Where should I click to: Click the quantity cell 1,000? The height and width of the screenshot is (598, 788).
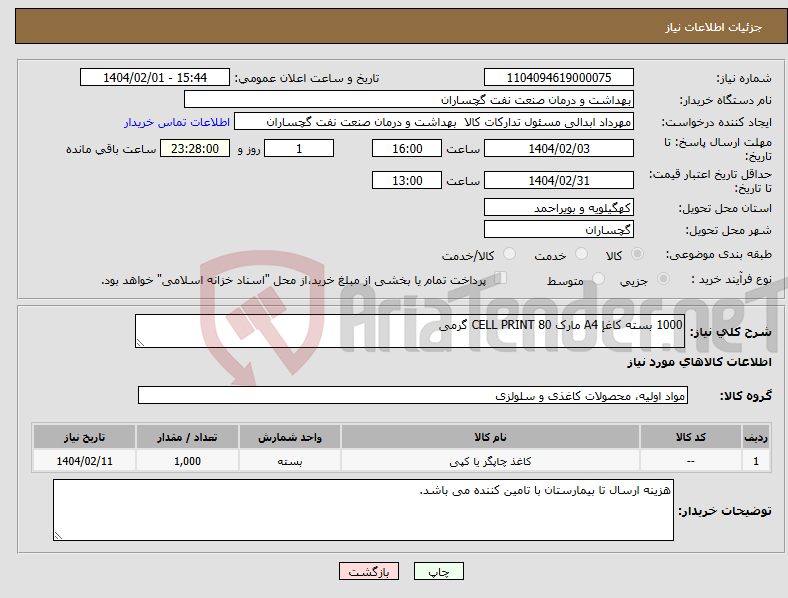(187, 461)
